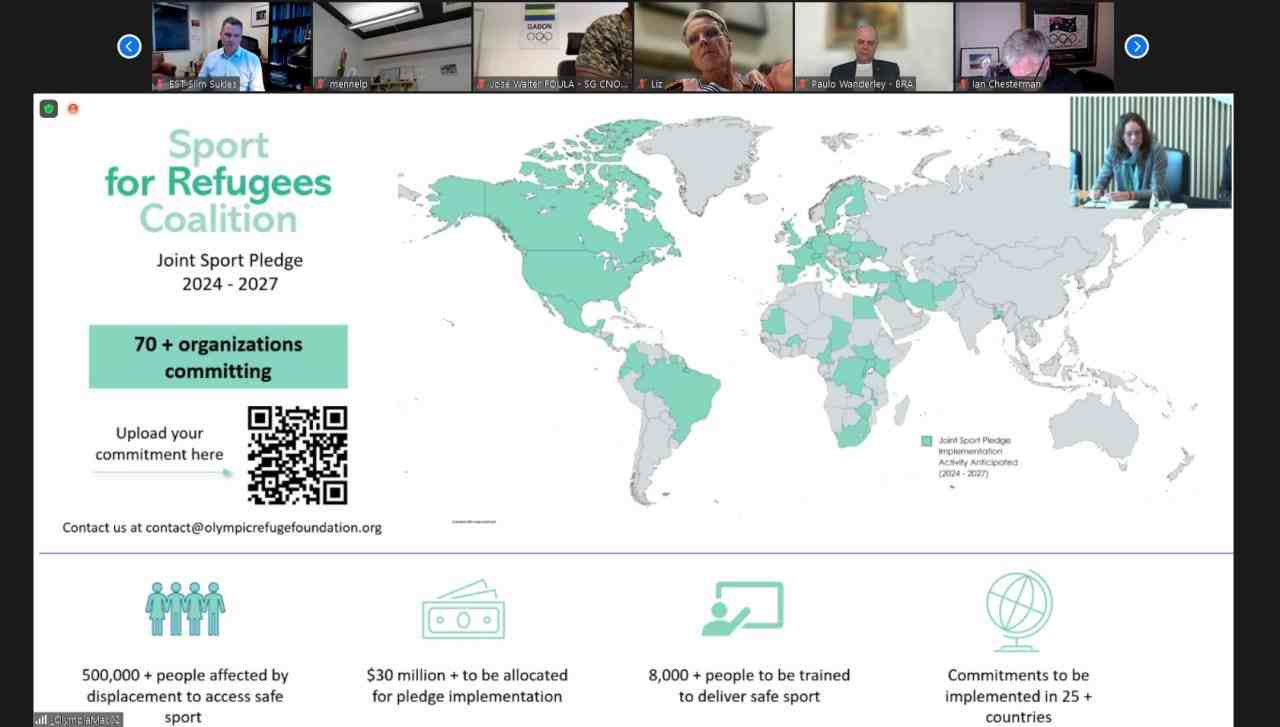Select the Gabon flag participant tile
Screen dimensions: 1280x727
click(x=552, y=46)
